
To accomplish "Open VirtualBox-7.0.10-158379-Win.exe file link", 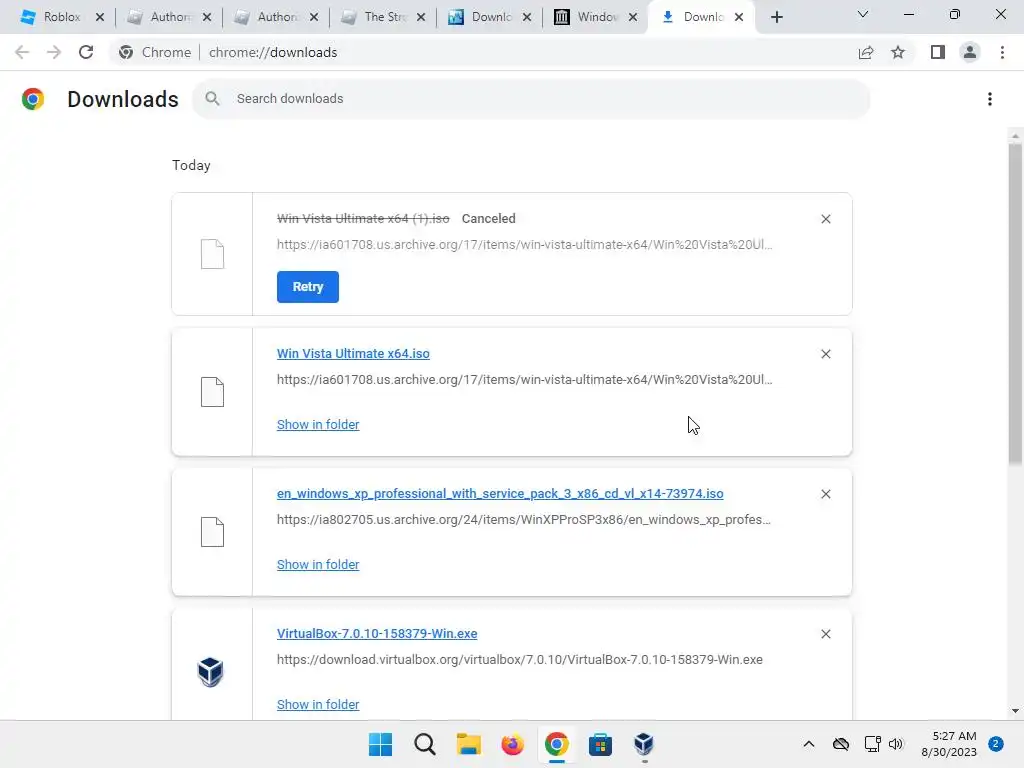I will [377, 633].
